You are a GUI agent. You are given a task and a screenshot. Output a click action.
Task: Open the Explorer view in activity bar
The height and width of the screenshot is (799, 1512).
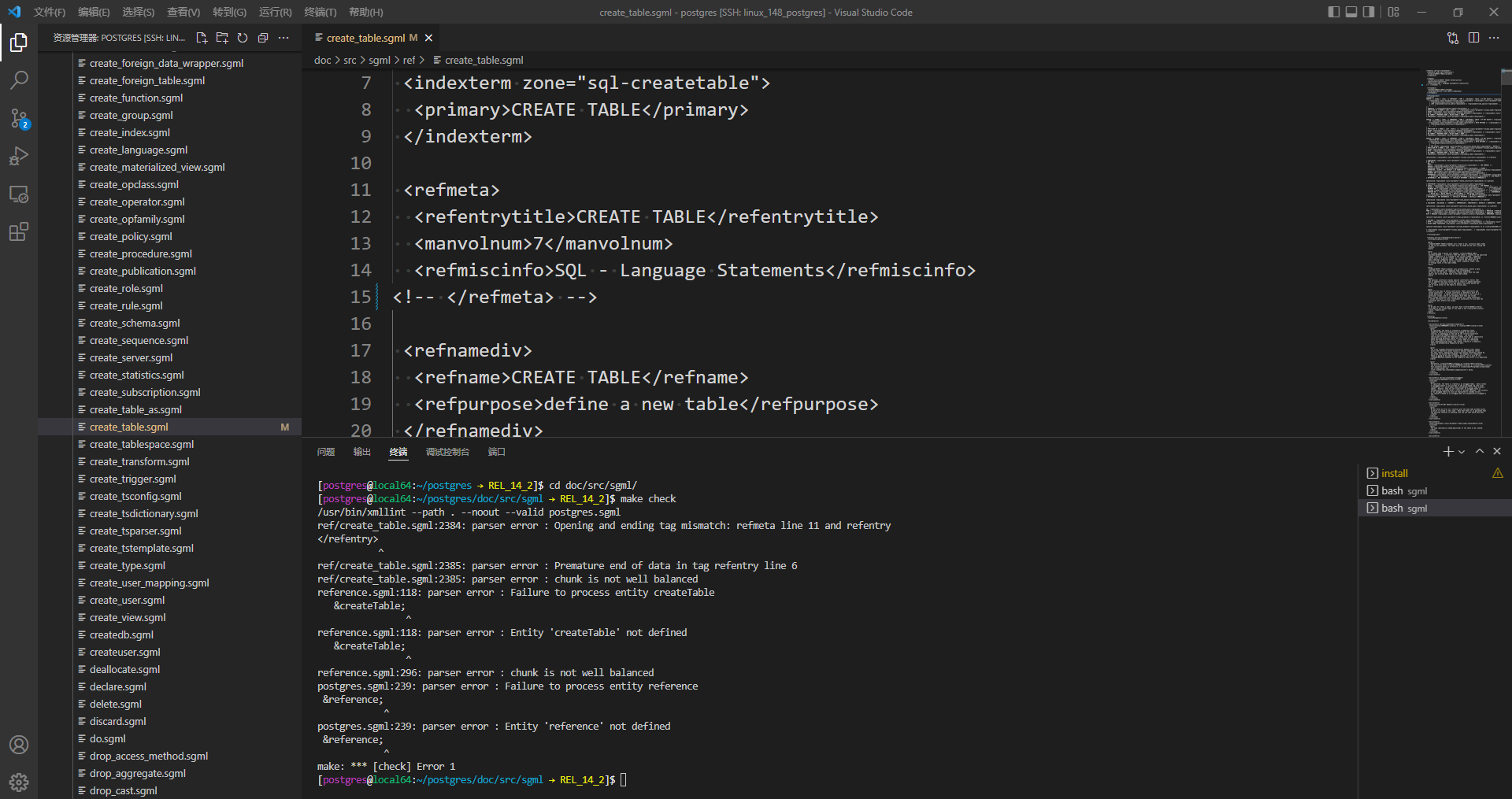point(19,43)
